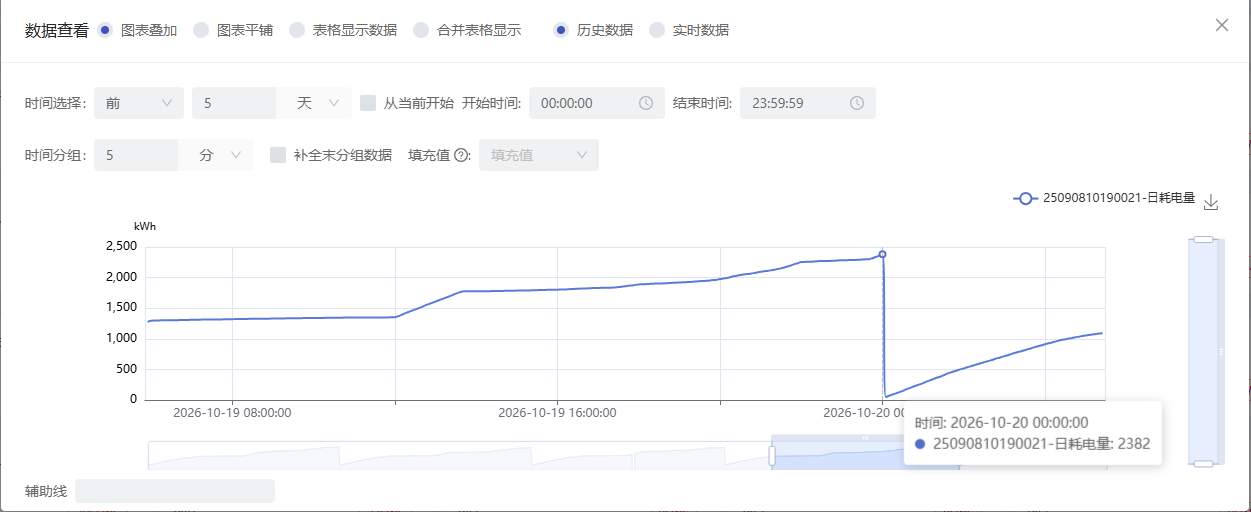Click the 数据查看 dialog title

56,30
